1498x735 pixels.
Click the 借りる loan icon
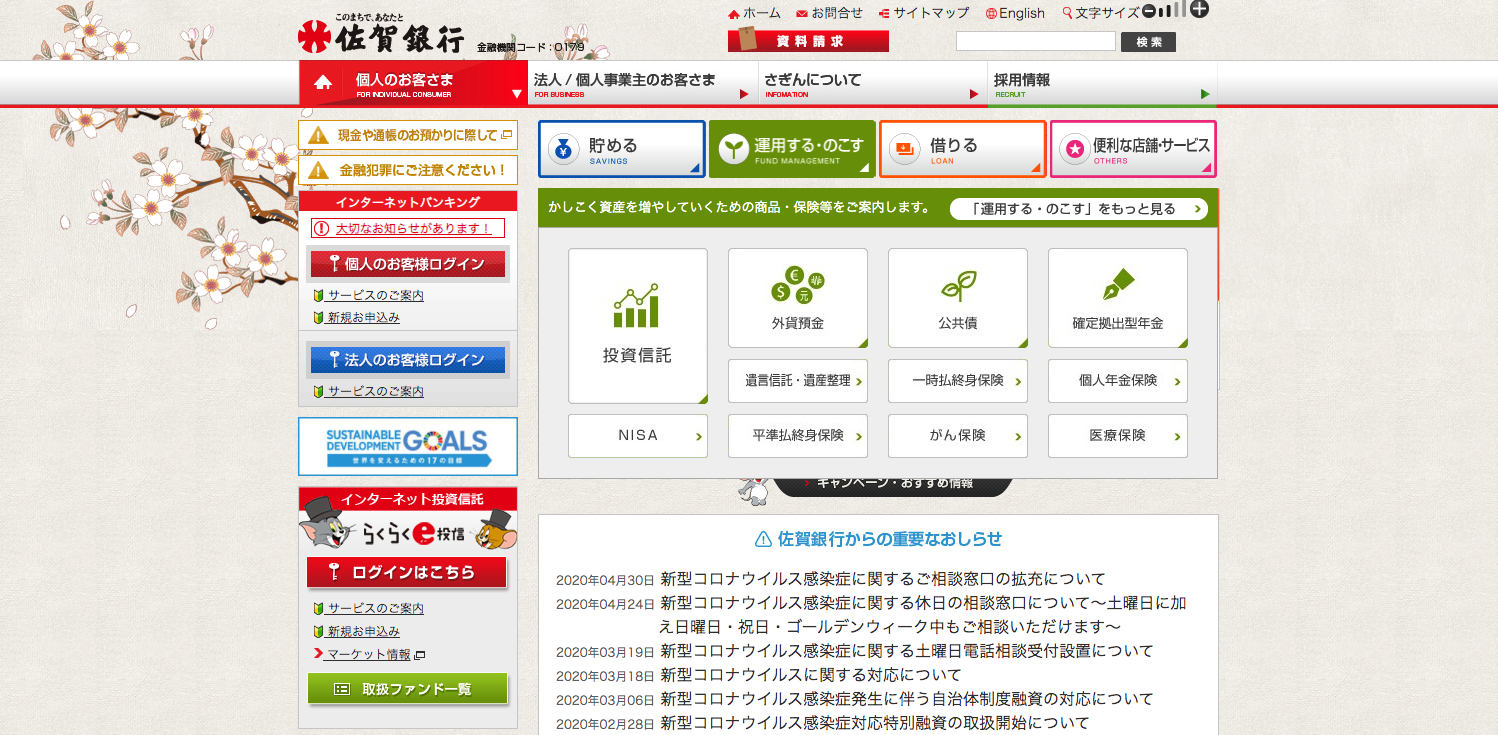point(905,149)
